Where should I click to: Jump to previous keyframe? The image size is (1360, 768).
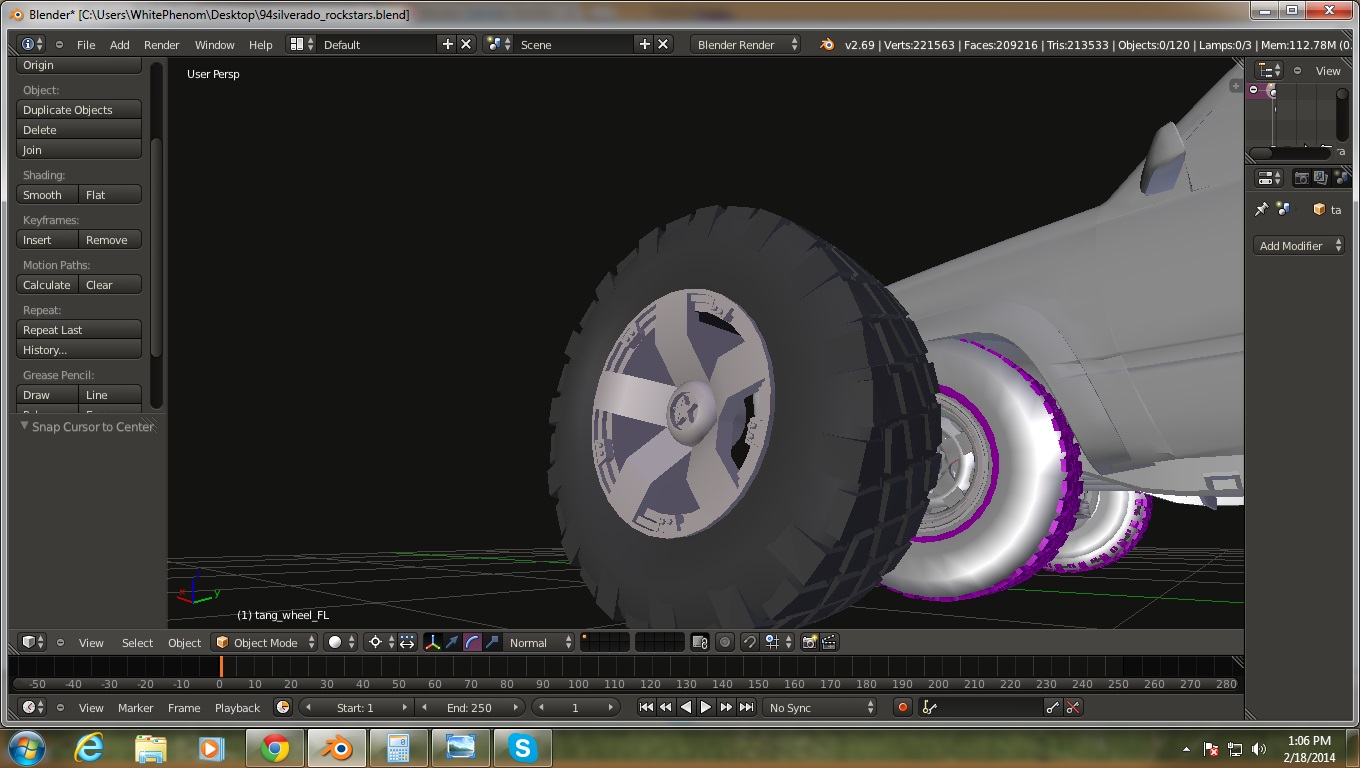click(666, 707)
